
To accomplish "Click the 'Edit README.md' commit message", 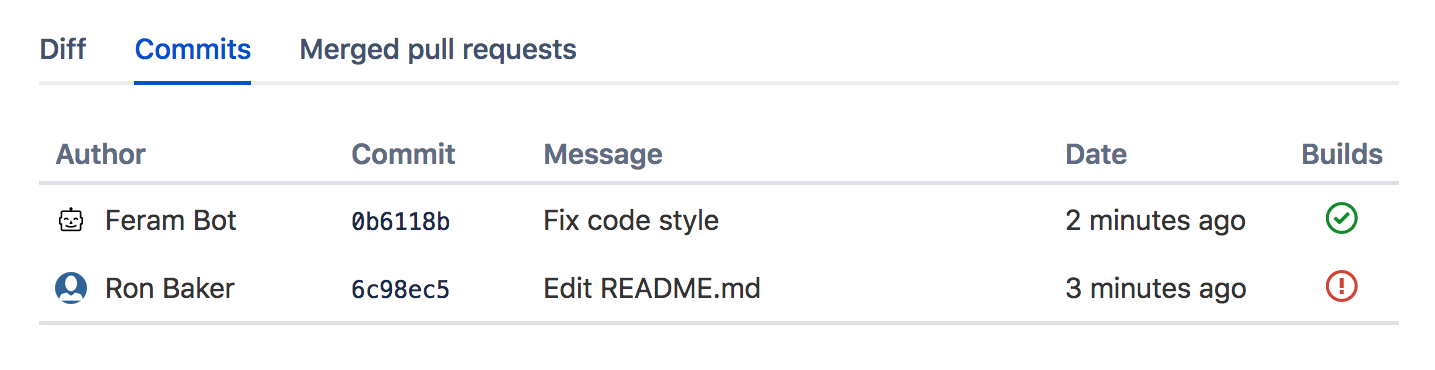I will 652,289.
